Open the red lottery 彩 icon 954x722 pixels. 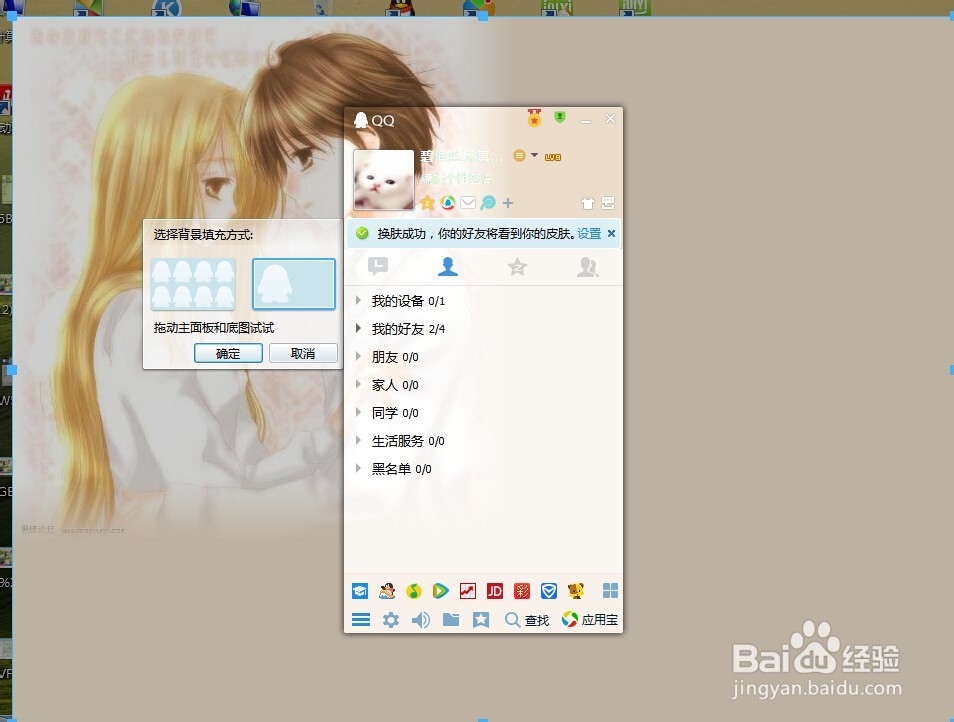[522, 591]
